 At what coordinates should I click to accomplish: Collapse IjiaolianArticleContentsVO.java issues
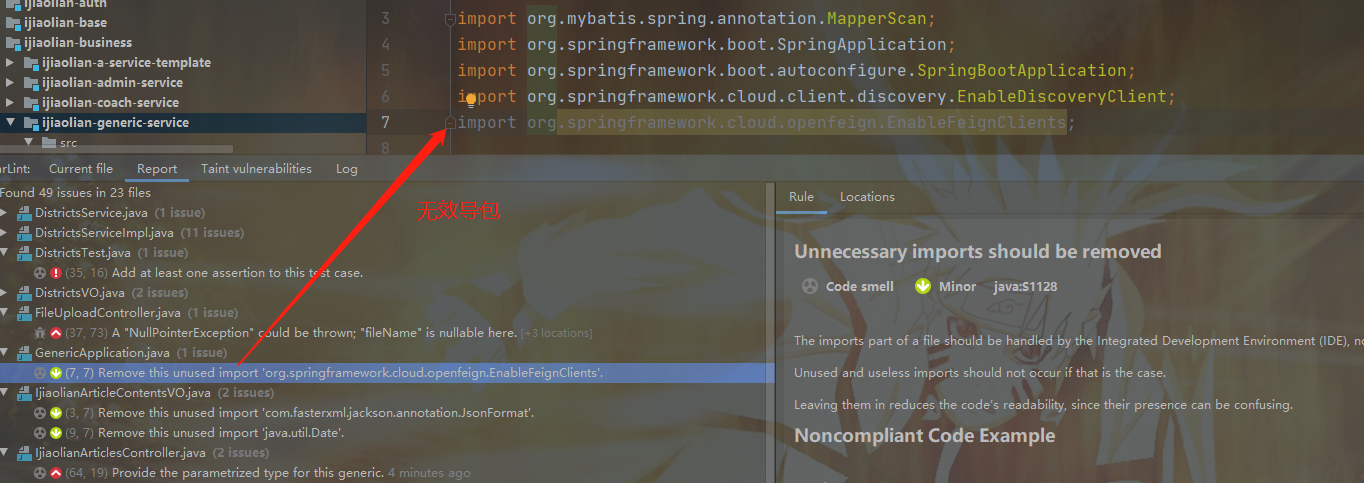click(x=5, y=393)
